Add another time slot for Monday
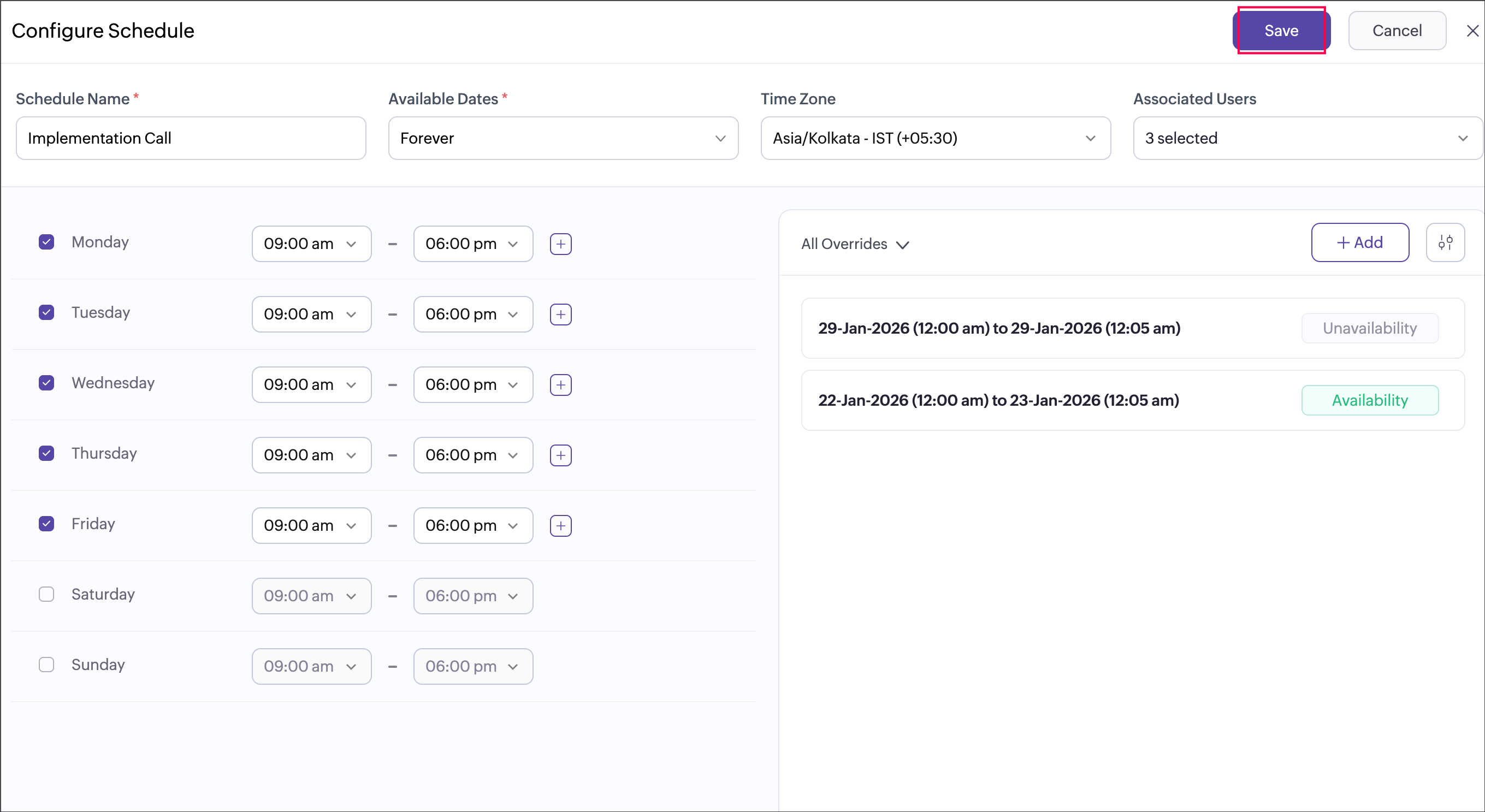The width and height of the screenshot is (1485, 812). (x=560, y=244)
